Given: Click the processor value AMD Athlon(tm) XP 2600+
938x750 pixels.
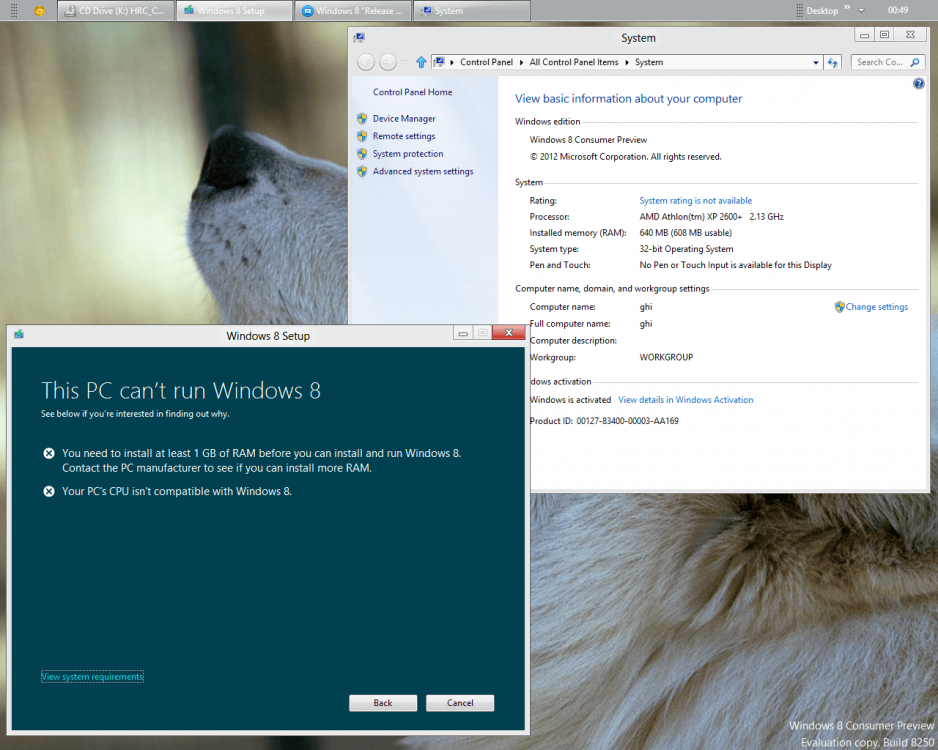Looking at the screenshot, I should [x=690, y=217].
